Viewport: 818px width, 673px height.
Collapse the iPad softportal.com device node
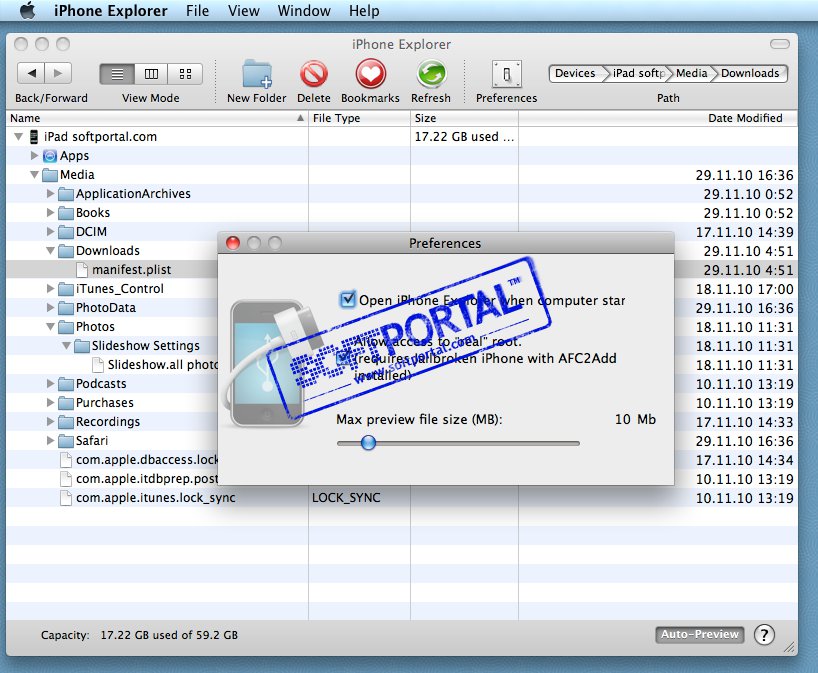pyautogui.click(x=19, y=137)
